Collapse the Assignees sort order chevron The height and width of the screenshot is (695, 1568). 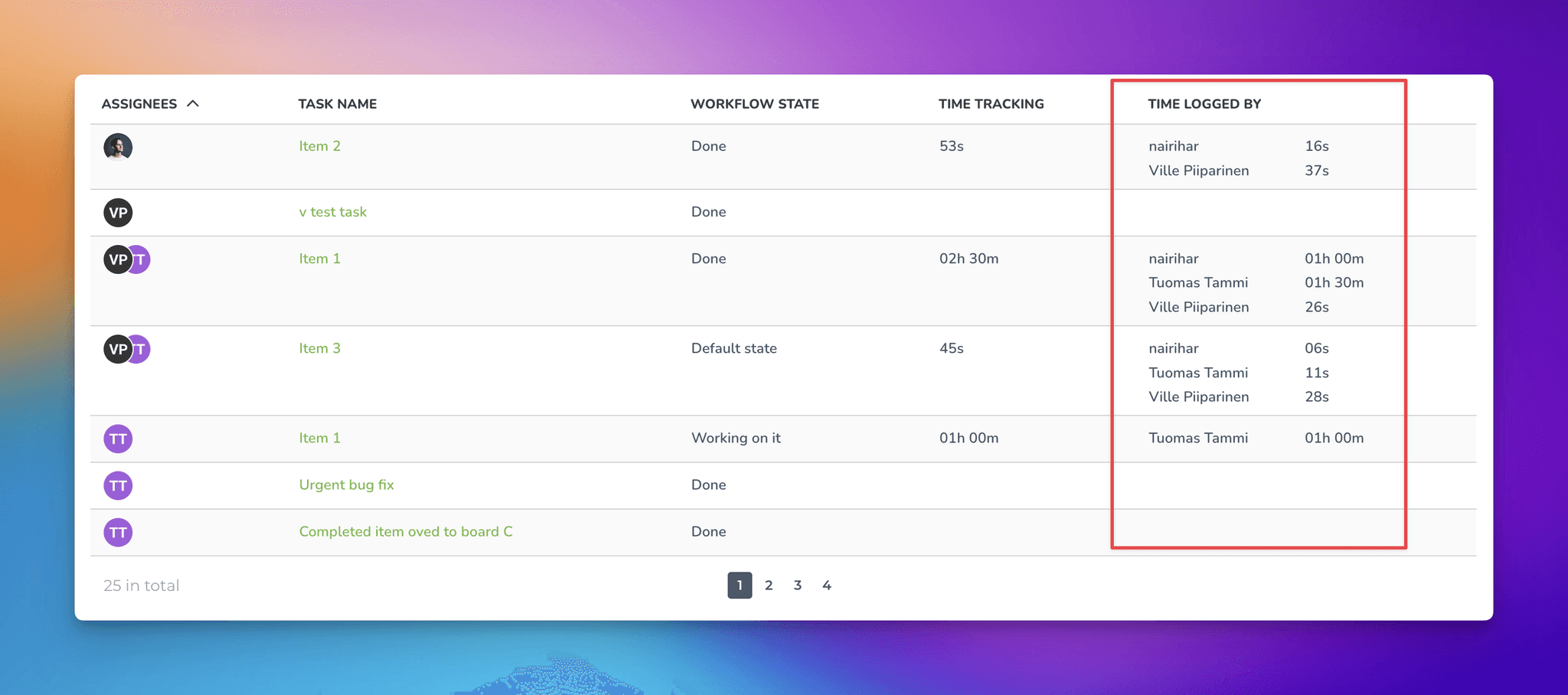coord(194,103)
